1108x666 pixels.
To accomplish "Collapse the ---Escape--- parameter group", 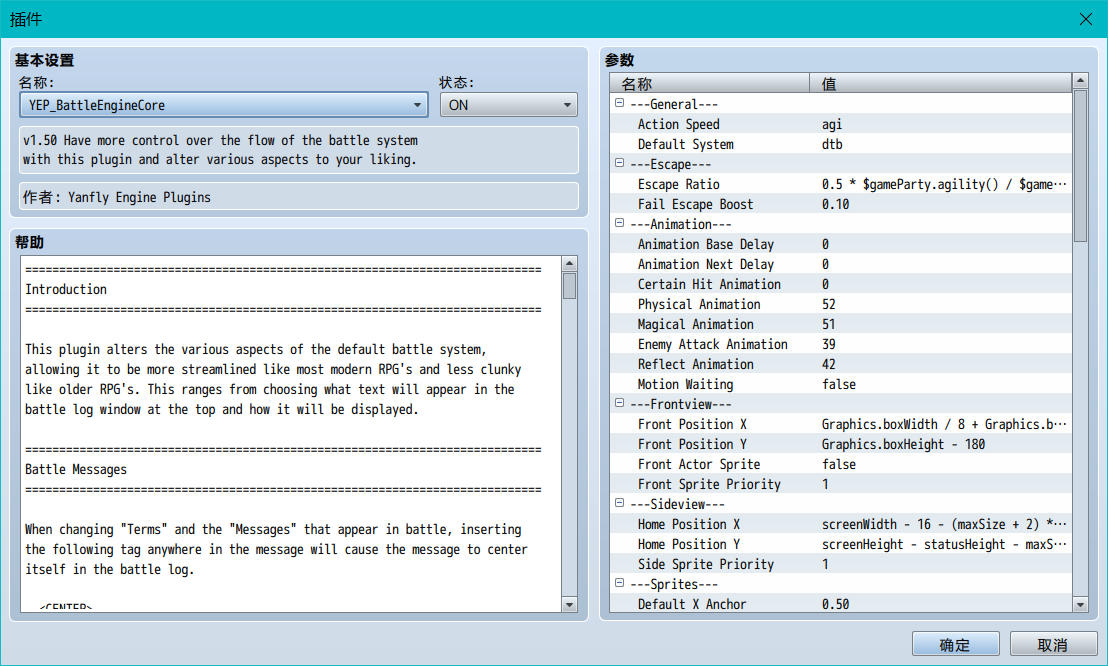I will 620,163.
